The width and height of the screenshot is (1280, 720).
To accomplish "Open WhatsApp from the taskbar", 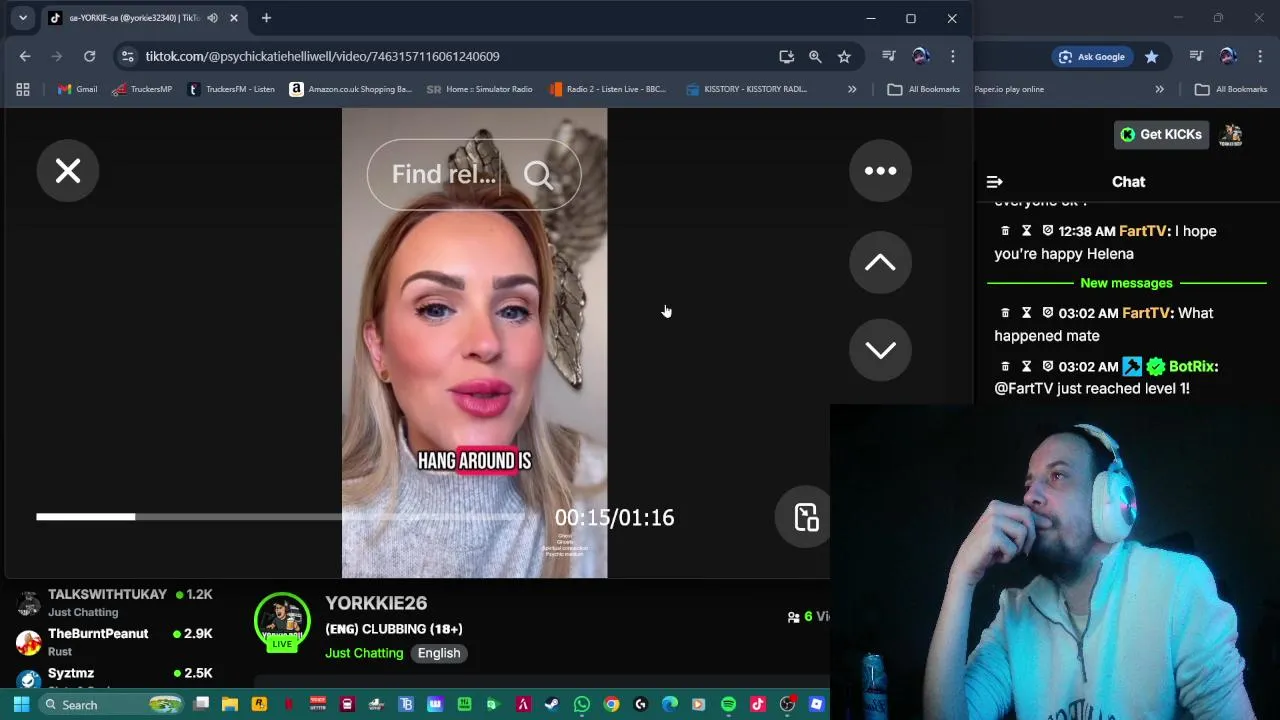I will 581,704.
